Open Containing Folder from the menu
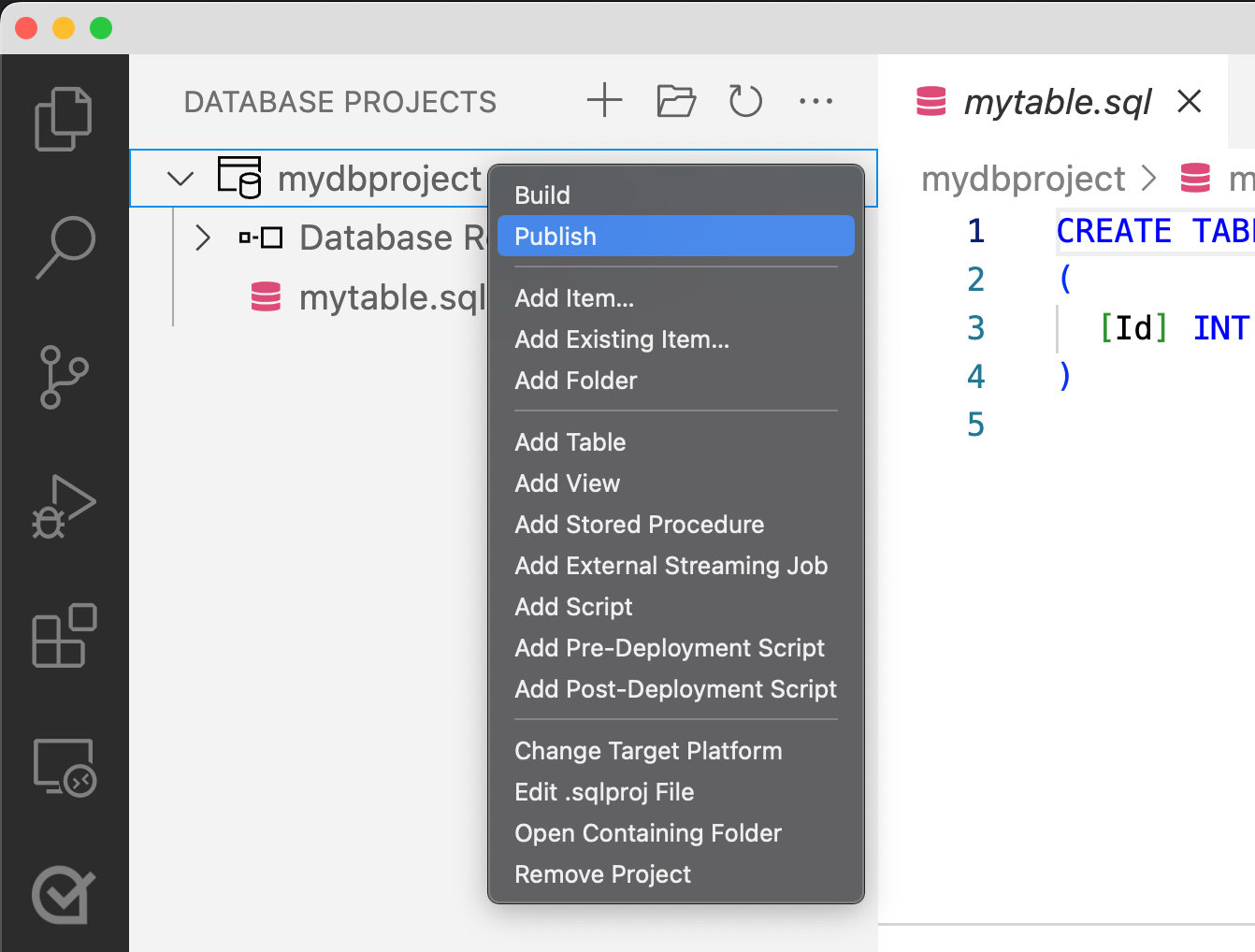 648,832
